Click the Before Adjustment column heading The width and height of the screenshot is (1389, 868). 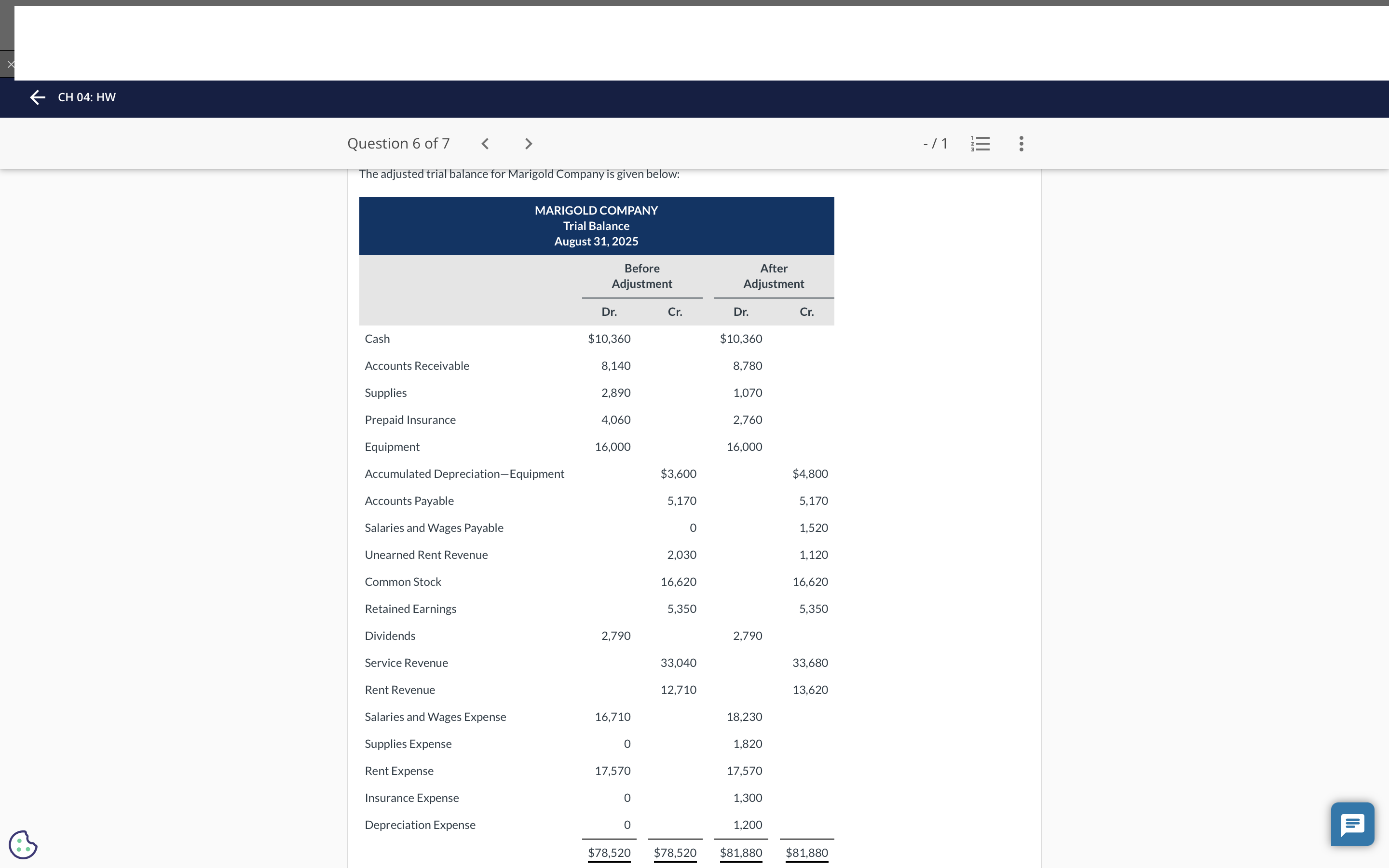(x=642, y=276)
